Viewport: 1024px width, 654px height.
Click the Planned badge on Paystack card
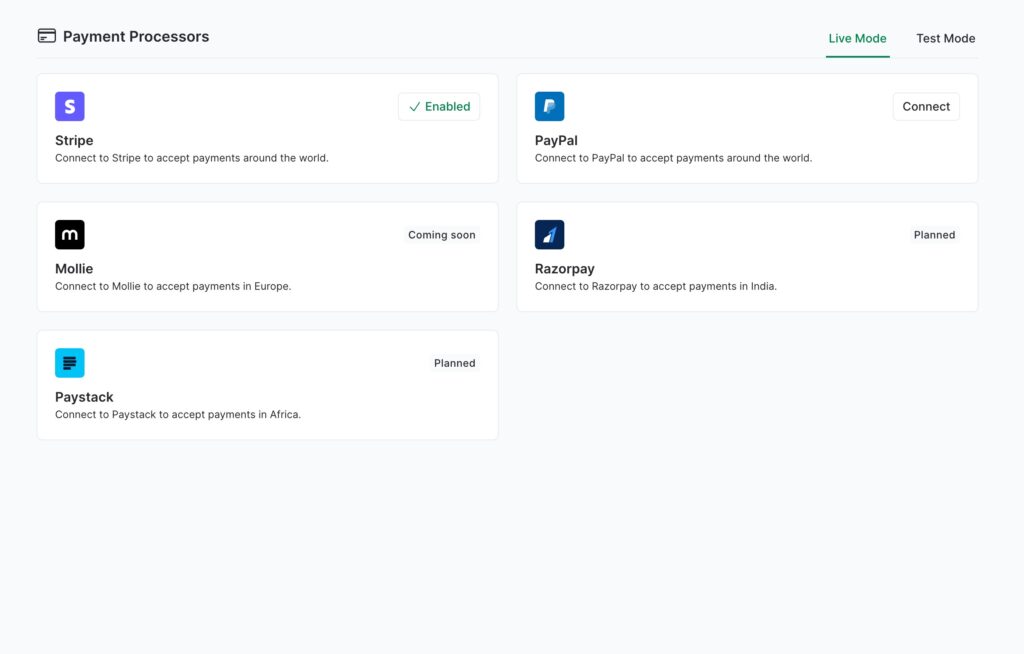(x=455, y=363)
